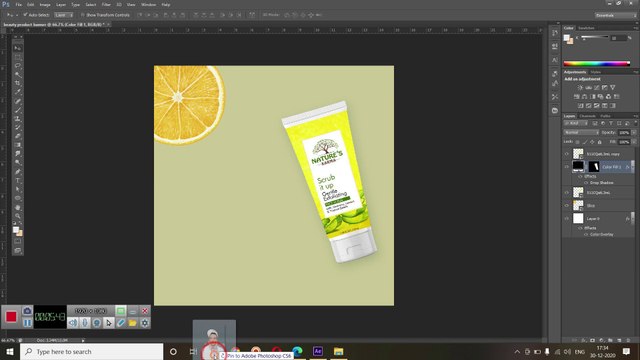Open the Fill value dropdown
Viewport: 640px width, 360px height.
(x=634, y=142)
